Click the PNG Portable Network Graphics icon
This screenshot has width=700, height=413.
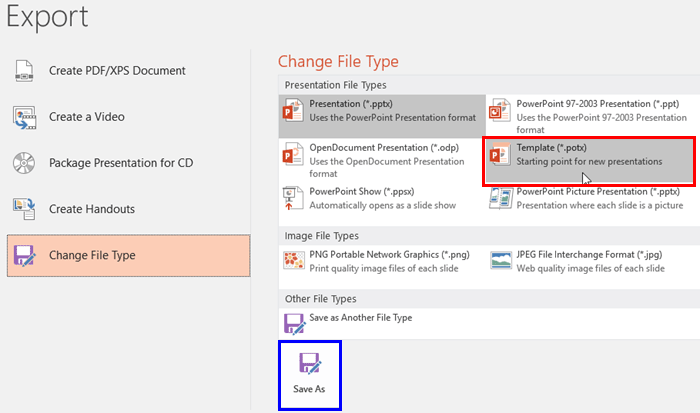[293, 261]
